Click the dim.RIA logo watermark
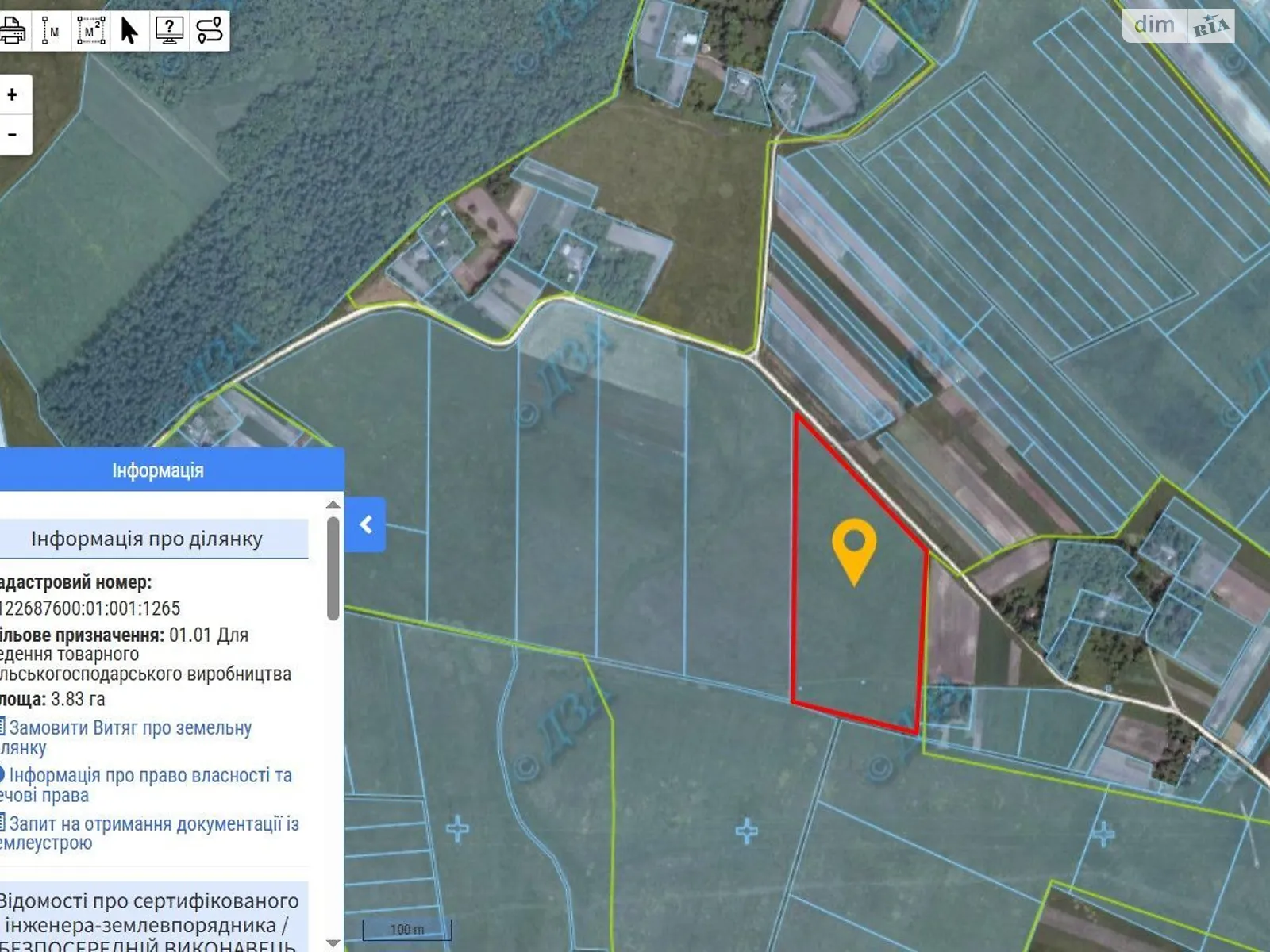The width and height of the screenshot is (1270, 952). click(1179, 25)
